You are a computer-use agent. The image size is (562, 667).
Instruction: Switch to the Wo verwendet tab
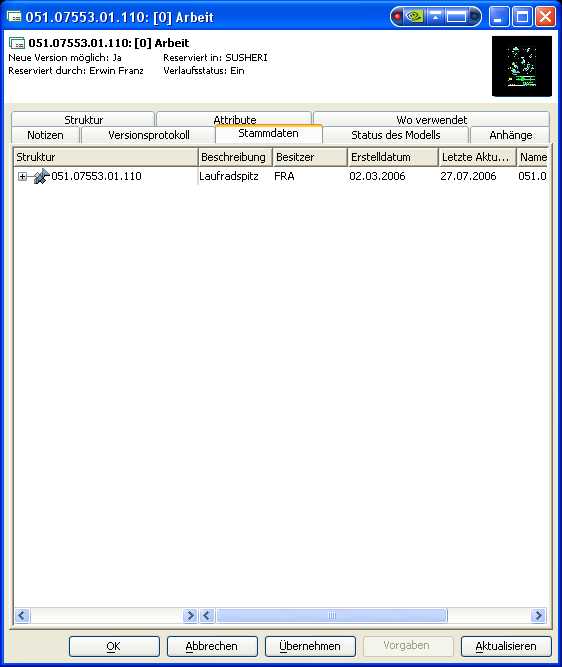click(x=431, y=119)
